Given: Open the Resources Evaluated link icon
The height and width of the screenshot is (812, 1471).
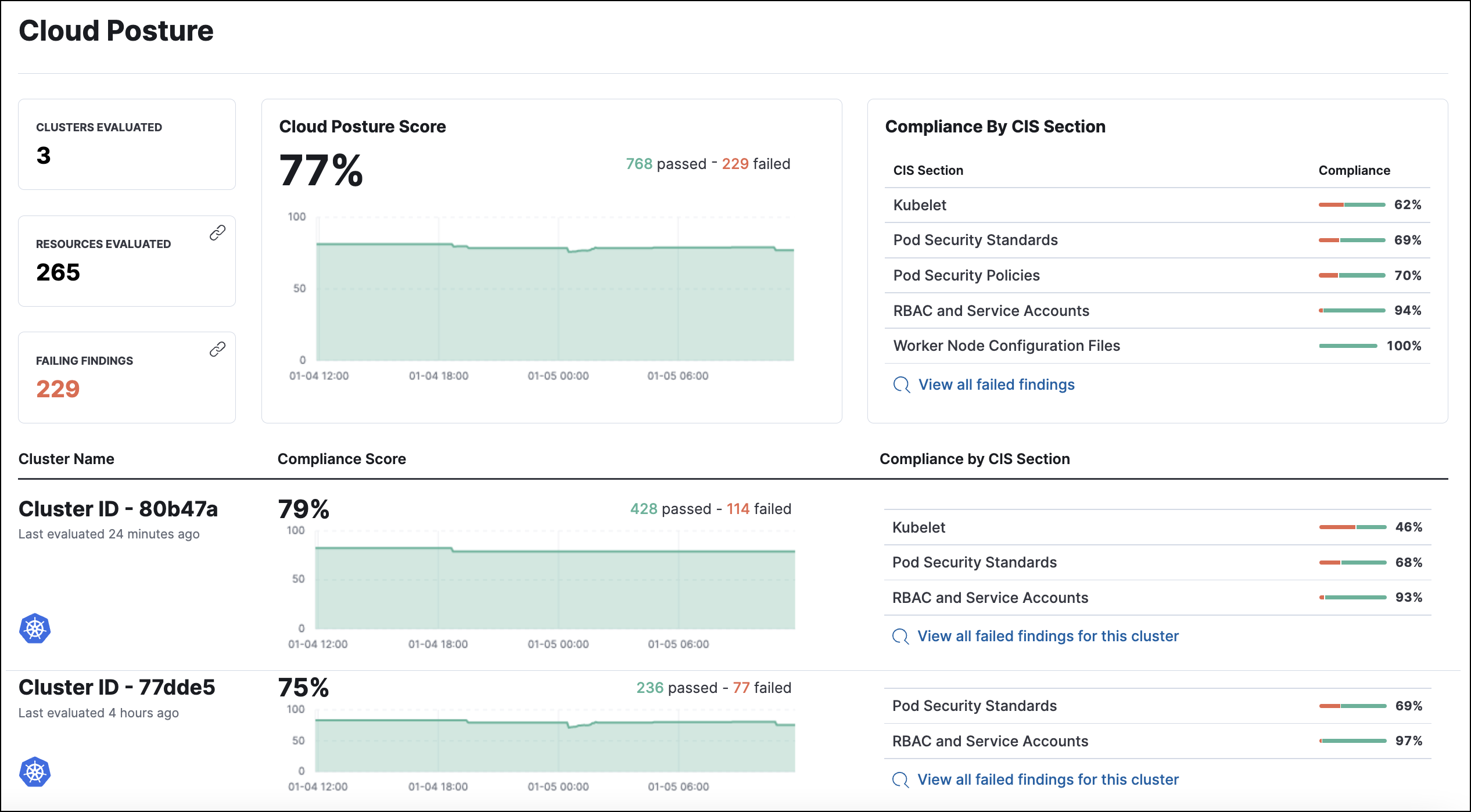Looking at the screenshot, I should (218, 232).
